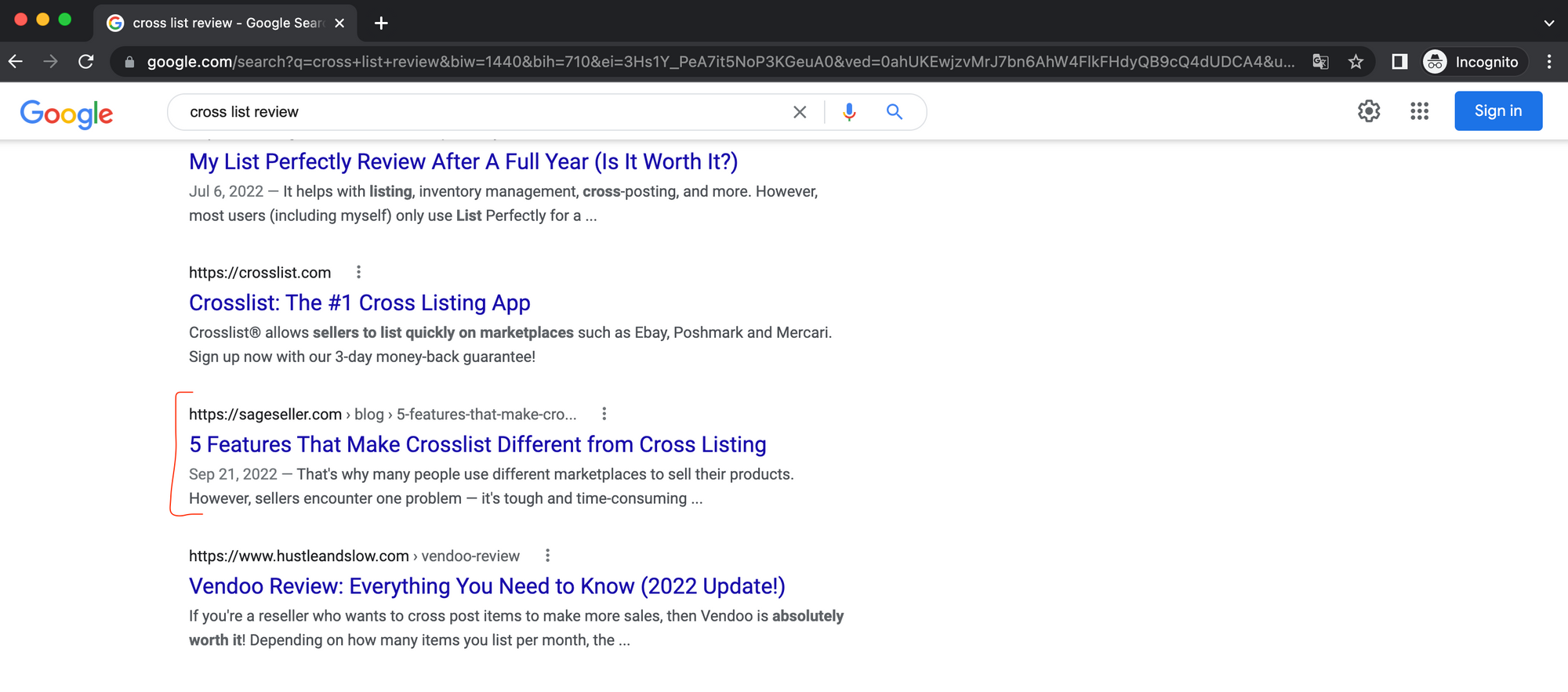This screenshot has width=1568, height=692.
Task: Click macOS green fullscreen window button
Action: 65,20
